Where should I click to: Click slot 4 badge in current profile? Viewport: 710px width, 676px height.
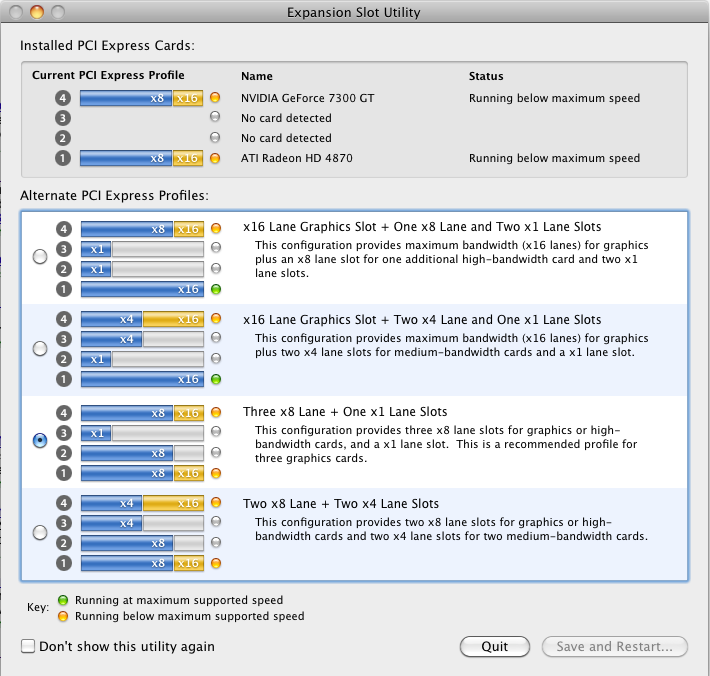pyautogui.click(x=63, y=98)
